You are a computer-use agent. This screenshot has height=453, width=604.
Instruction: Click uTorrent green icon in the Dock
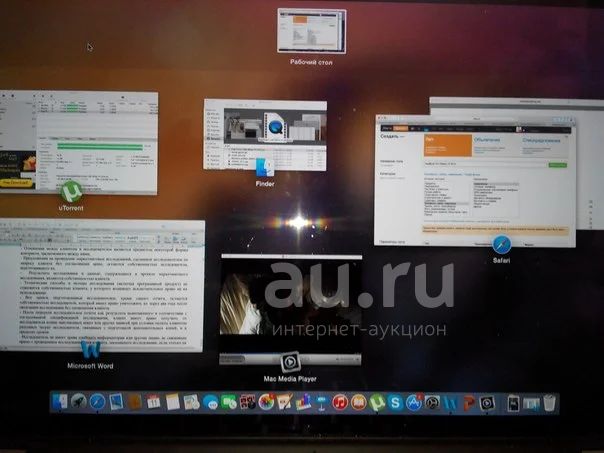[x=377, y=402]
